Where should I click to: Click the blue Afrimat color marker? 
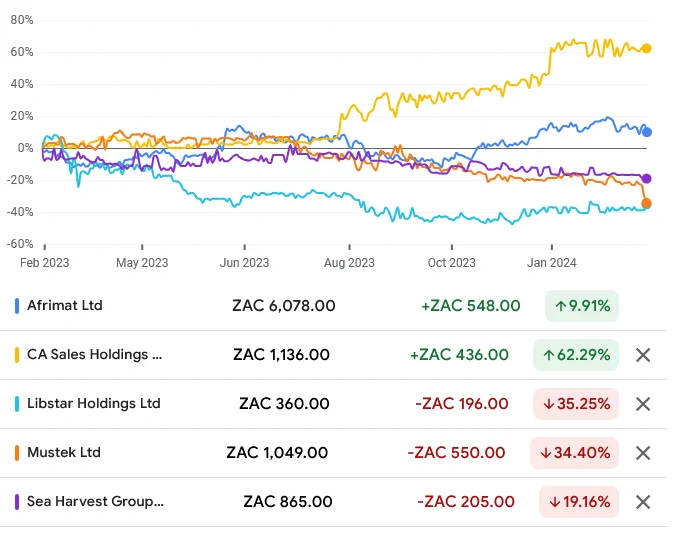tap(17, 306)
